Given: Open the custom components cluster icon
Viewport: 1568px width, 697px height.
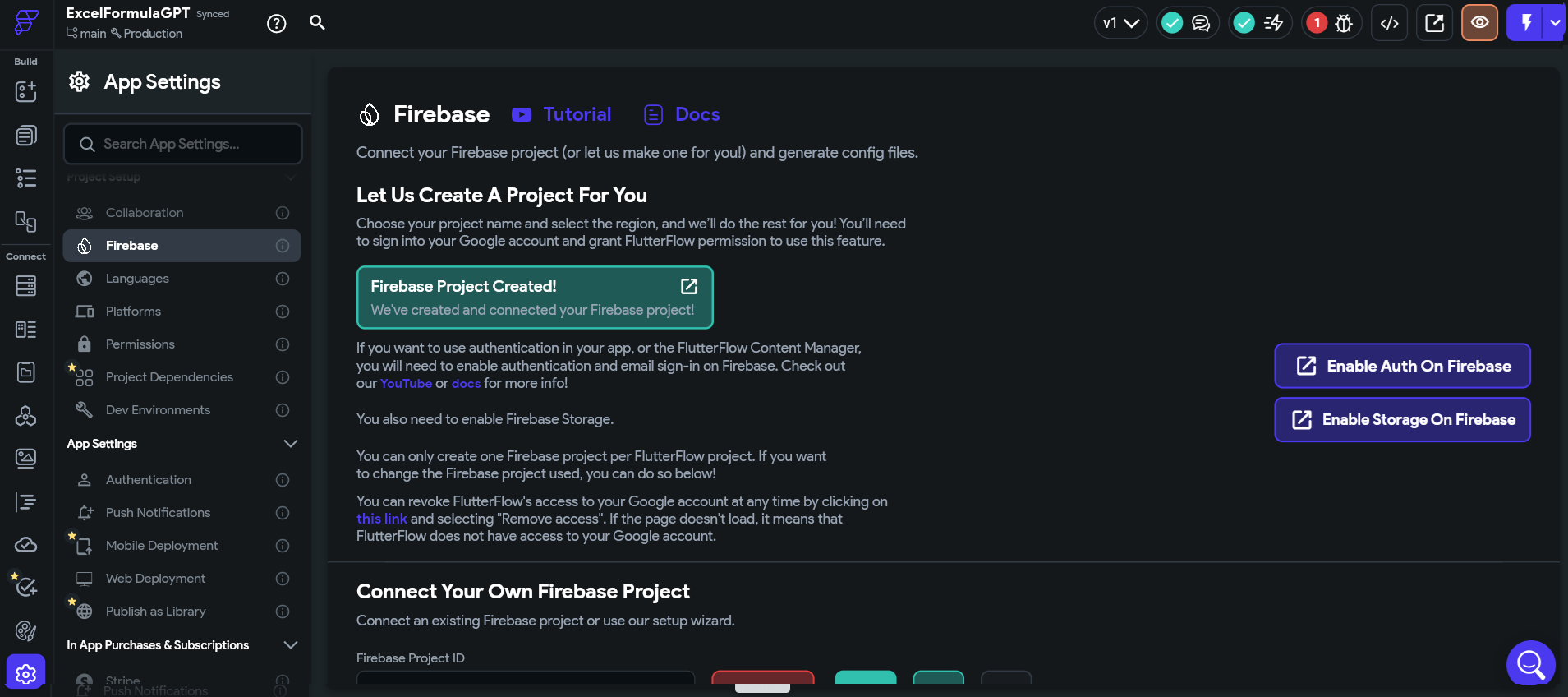Looking at the screenshot, I should pos(25,416).
